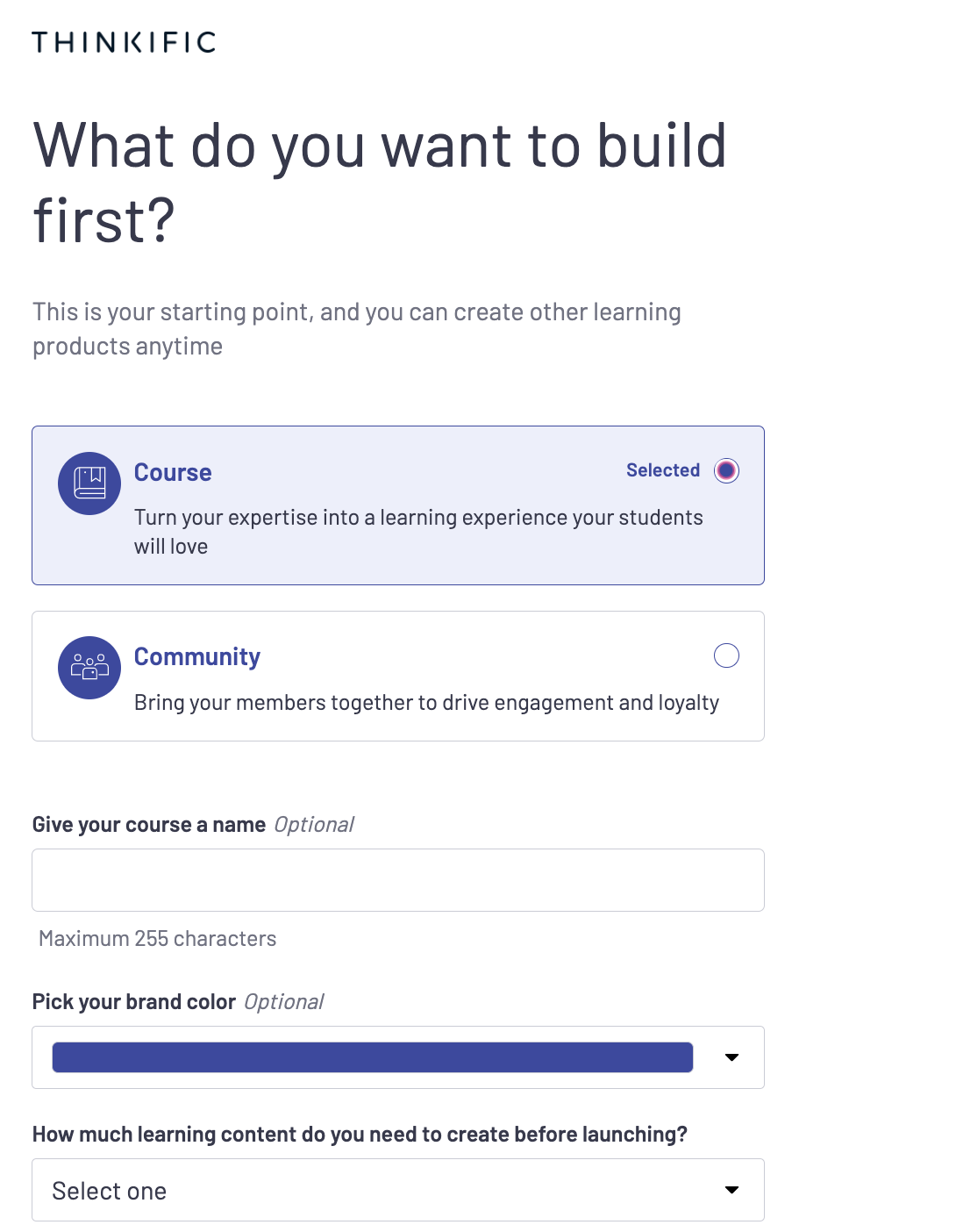Image resolution: width=956 pixels, height=1232 pixels.
Task: Select the Community radio button
Action: pyautogui.click(x=726, y=655)
